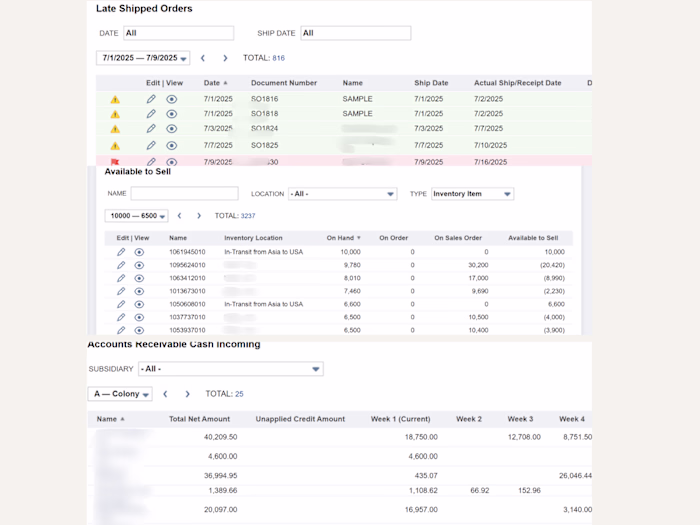Sort inventory by Available to Sell column
This screenshot has width=700, height=525.
[x=533, y=238]
